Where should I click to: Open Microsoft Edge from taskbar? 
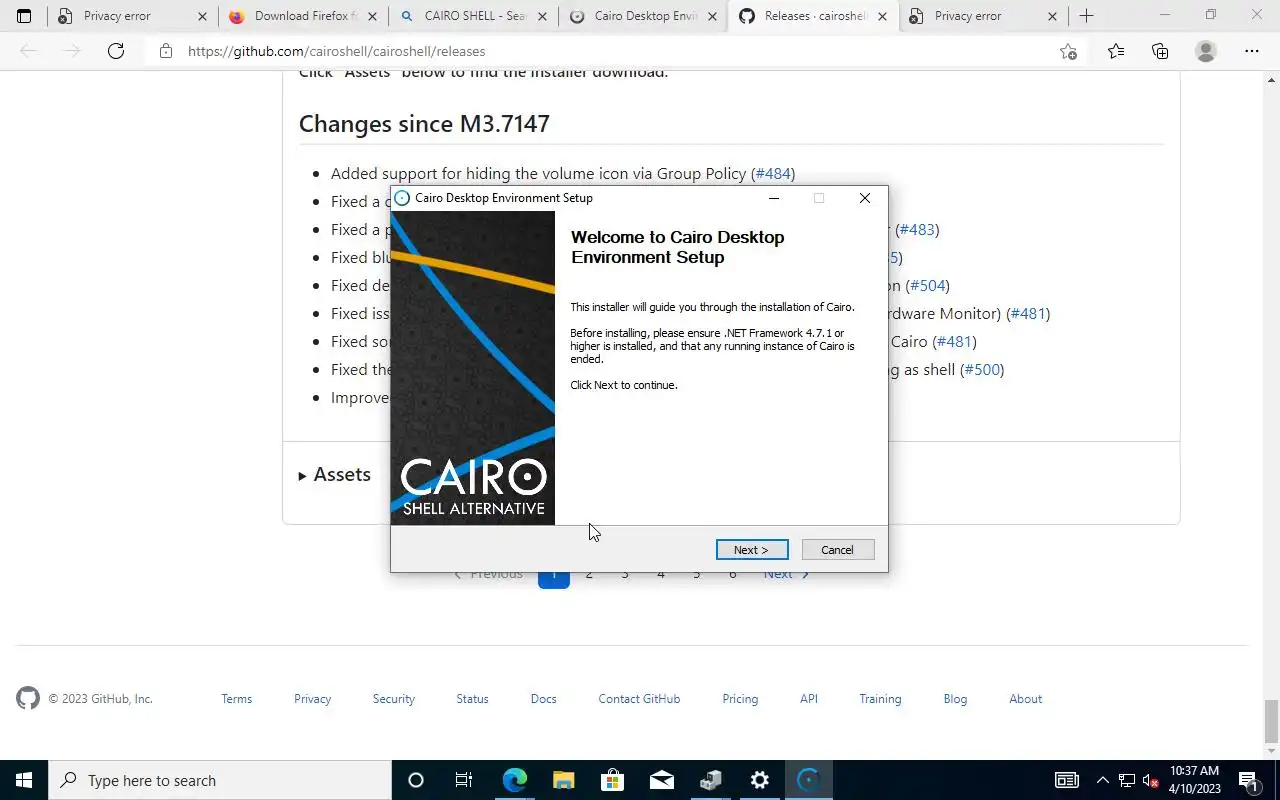514,780
